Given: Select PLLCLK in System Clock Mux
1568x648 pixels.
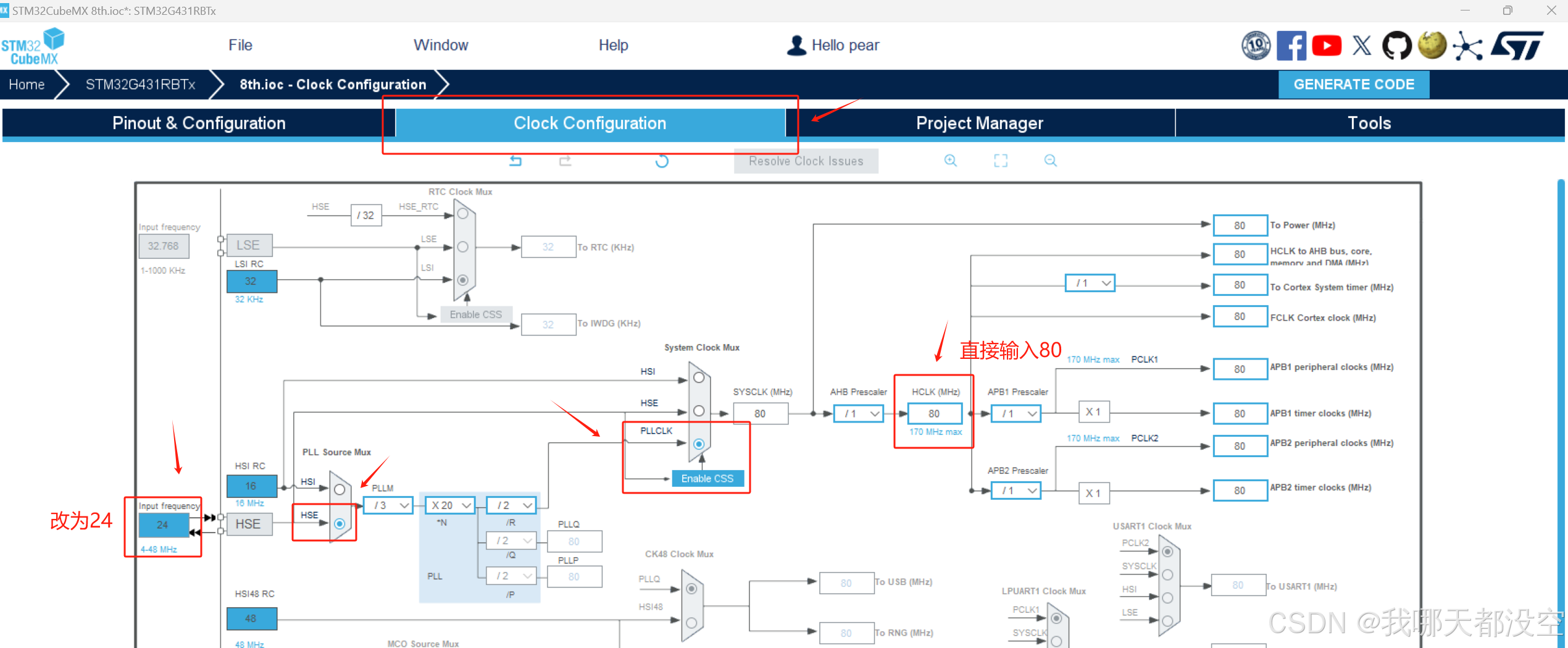Looking at the screenshot, I should [x=699, y=444].
